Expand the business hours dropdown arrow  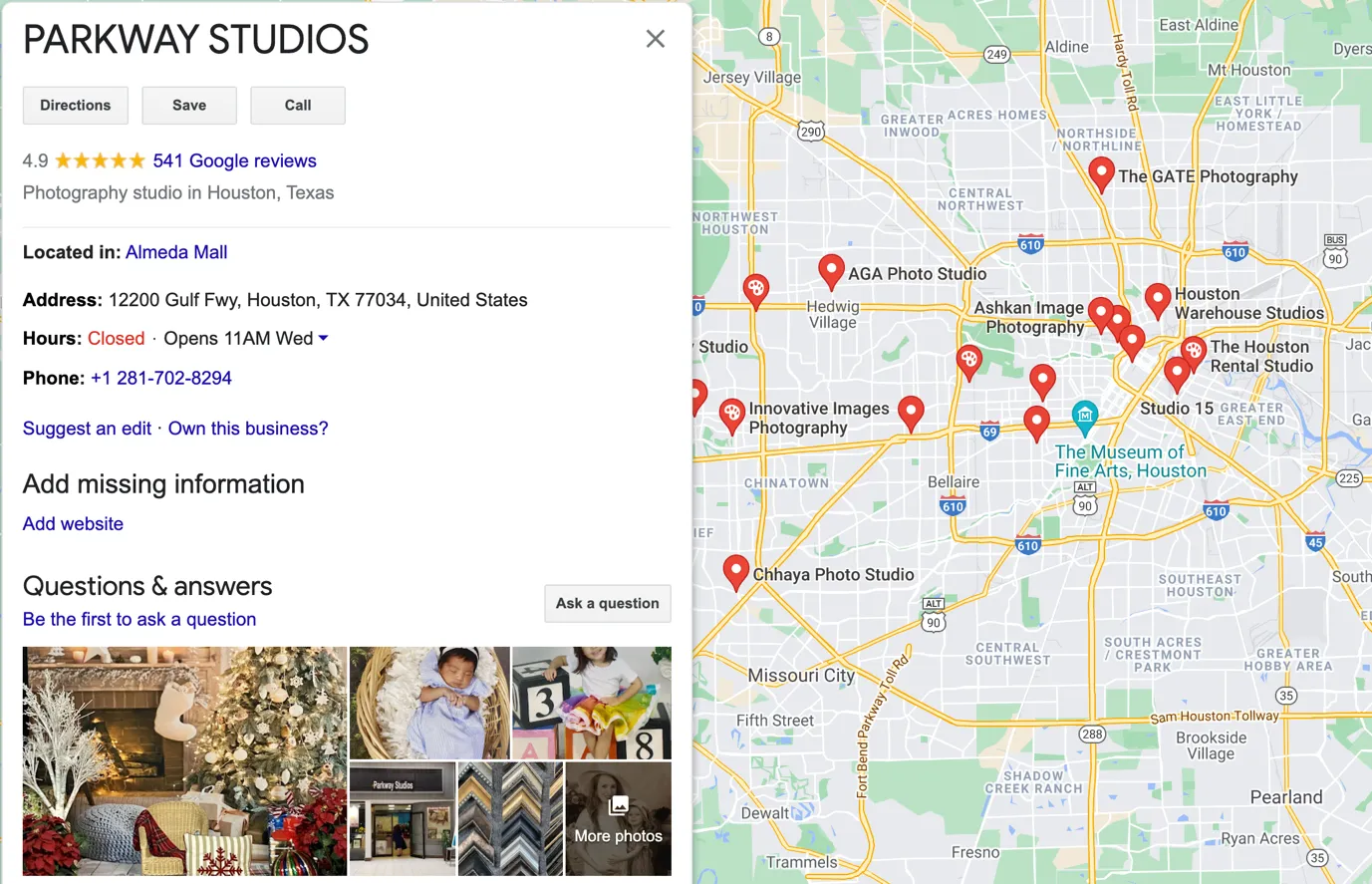click(323, 339)
